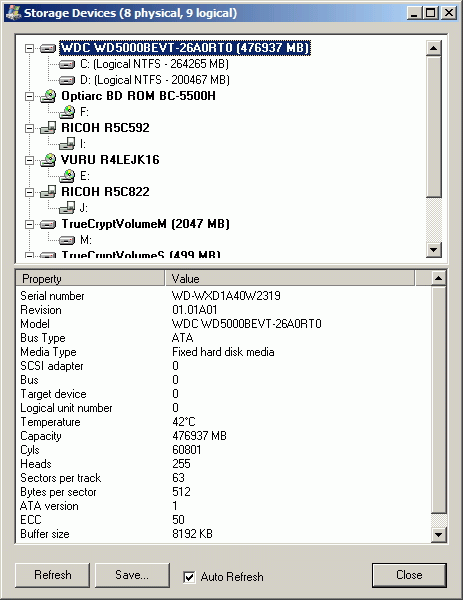The image size is (463, 600).
Task: Click the Storage Devices title bar app icon
Action: pos(13,13)
